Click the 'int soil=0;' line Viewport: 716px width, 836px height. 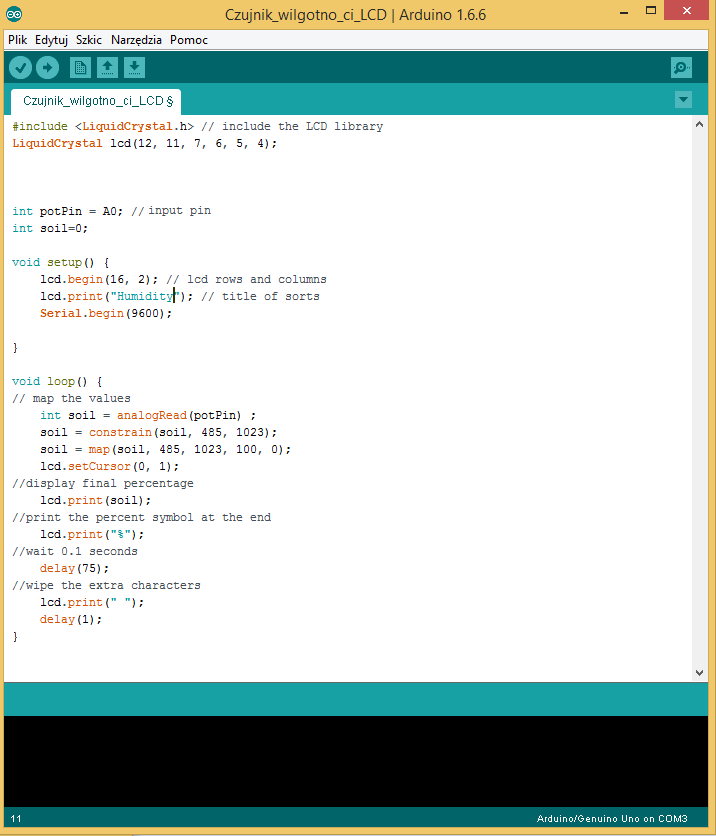(x=50, y=228)
